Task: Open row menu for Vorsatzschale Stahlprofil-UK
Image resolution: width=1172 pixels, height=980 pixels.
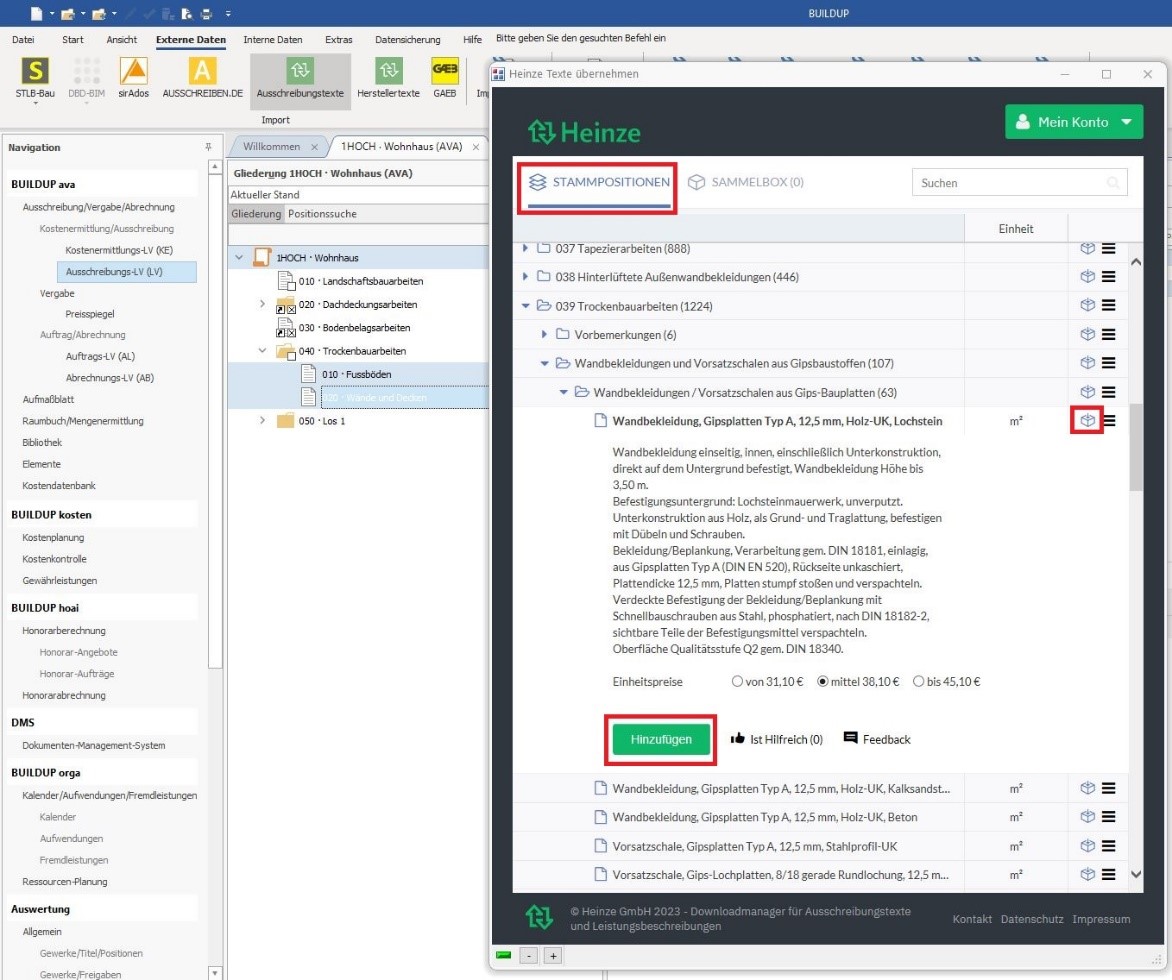Action: pos(1109,845)
